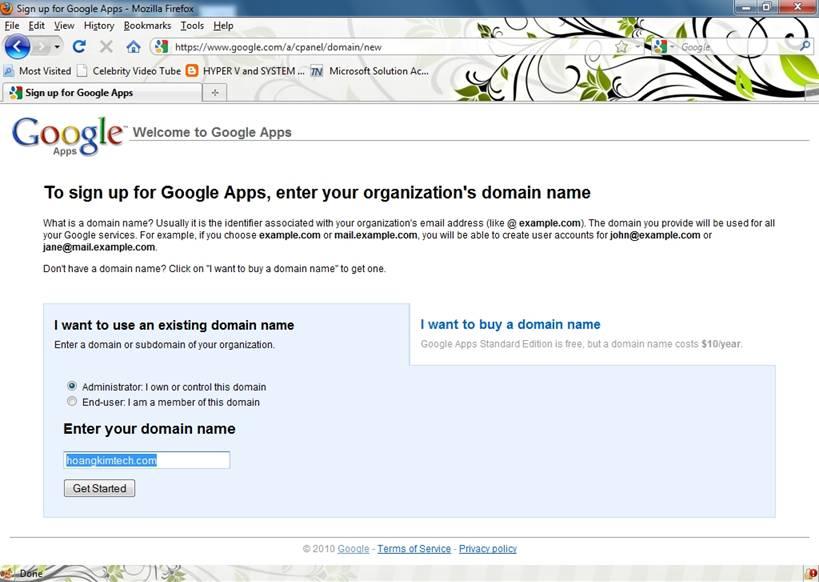Select I want to use an existing domain tab
The height and width of the screenshot is (582, 819).
(x=174, y=325)
